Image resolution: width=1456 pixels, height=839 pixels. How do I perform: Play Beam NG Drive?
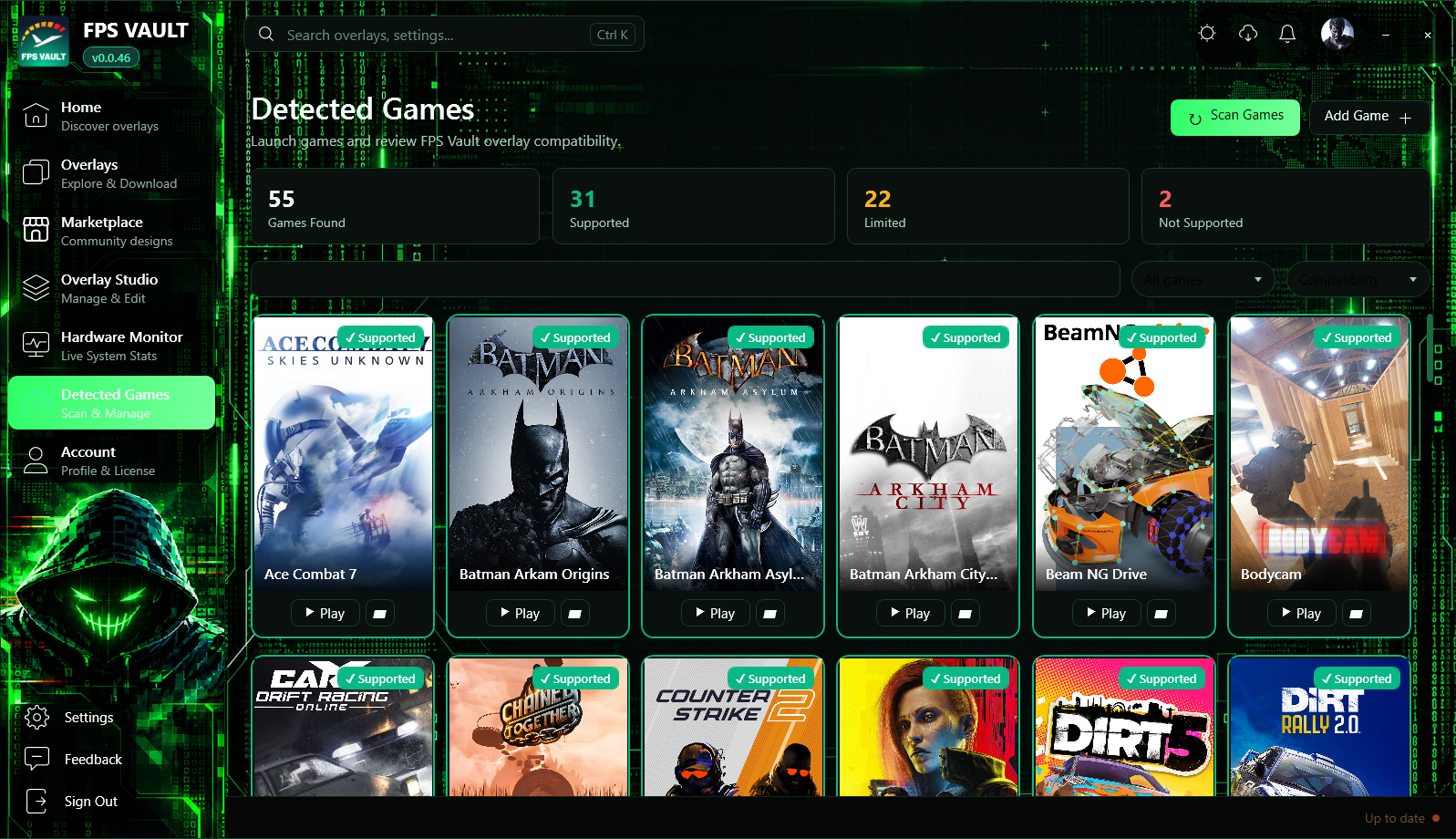(x=1106, y=614)
